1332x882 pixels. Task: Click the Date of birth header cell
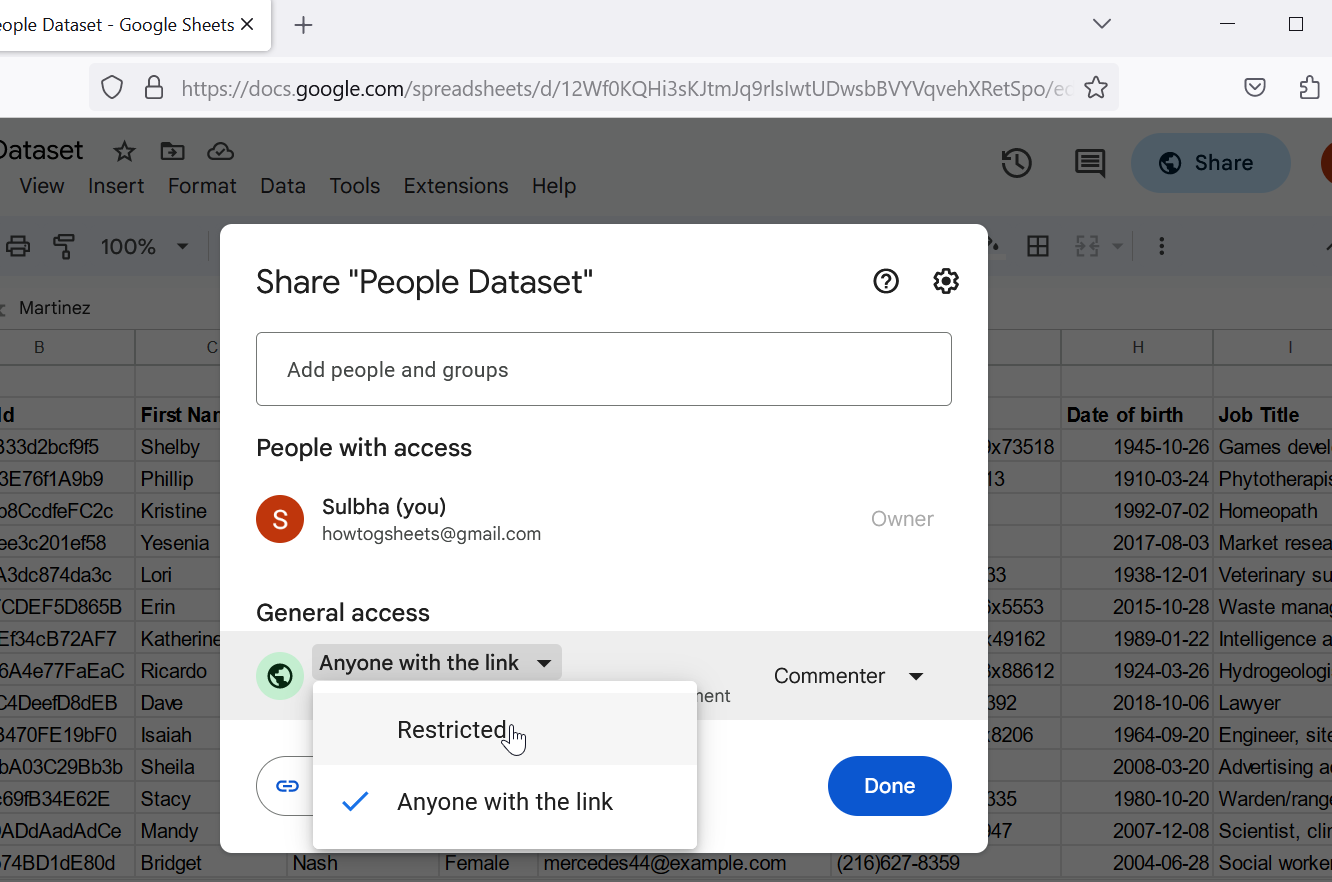pyautogui.click(x=1138, y=415)
